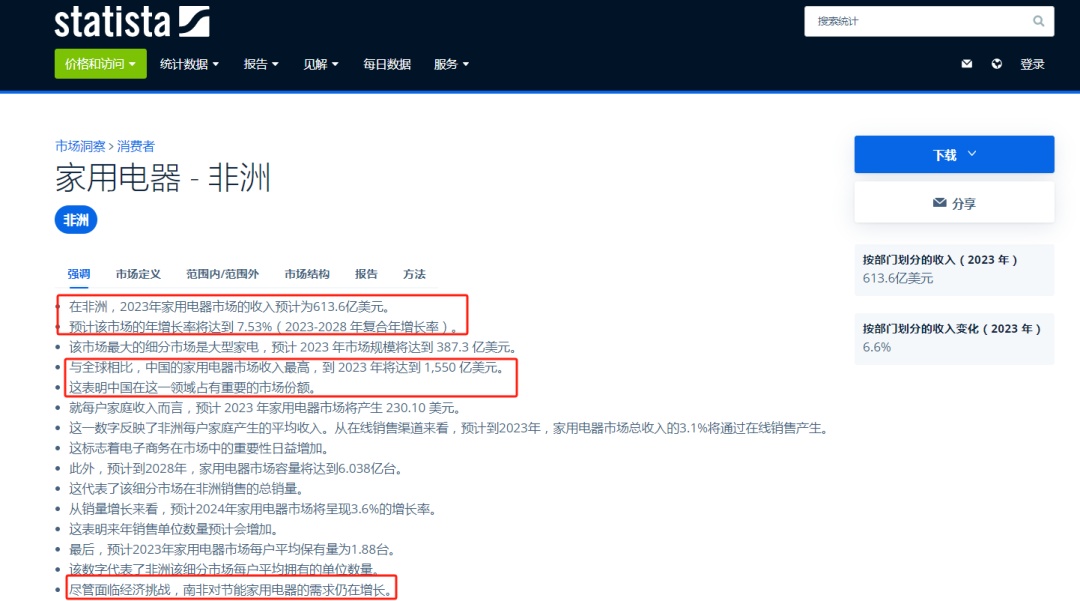The height and width of the screenshot is (601, 1080).
Task: Select the 市场结构 tab
Action: 307,274
